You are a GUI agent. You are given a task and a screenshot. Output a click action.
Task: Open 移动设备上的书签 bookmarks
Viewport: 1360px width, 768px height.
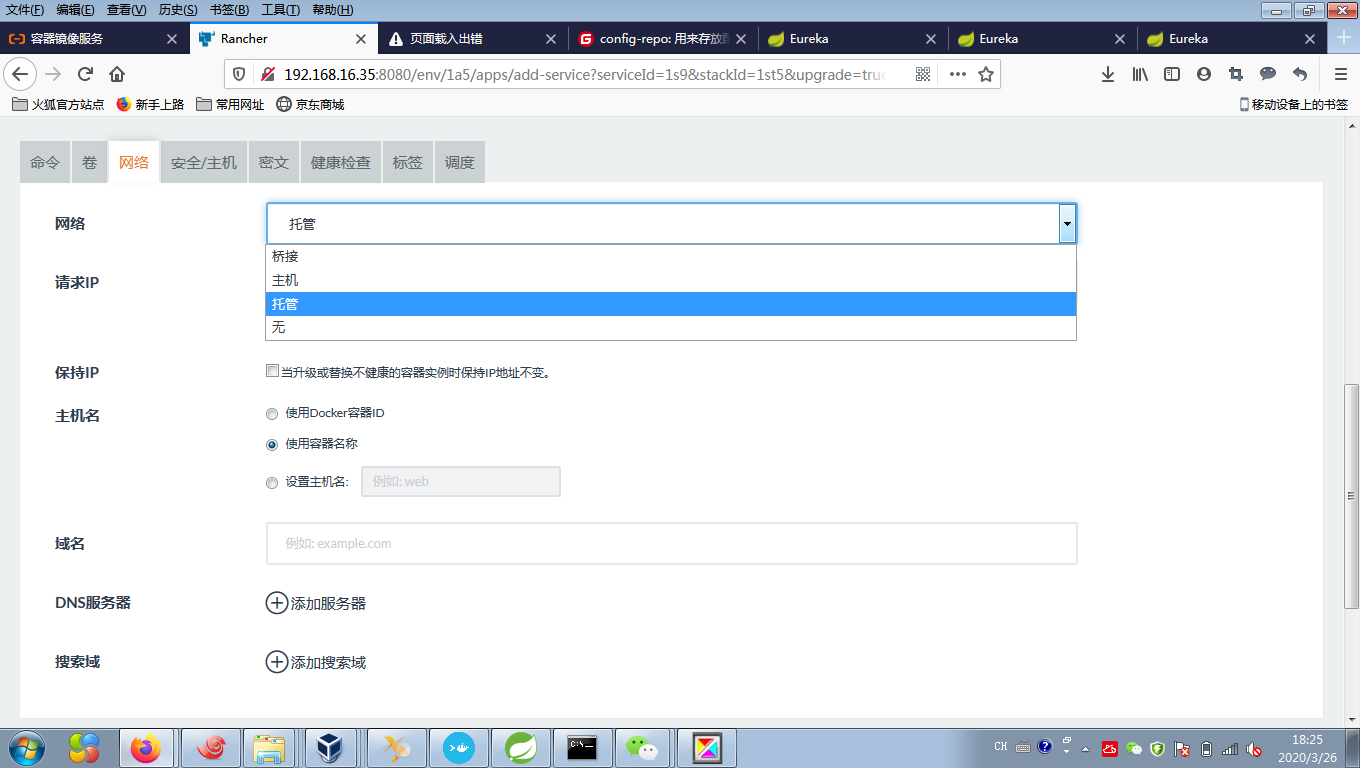[x=1294, y=104]
